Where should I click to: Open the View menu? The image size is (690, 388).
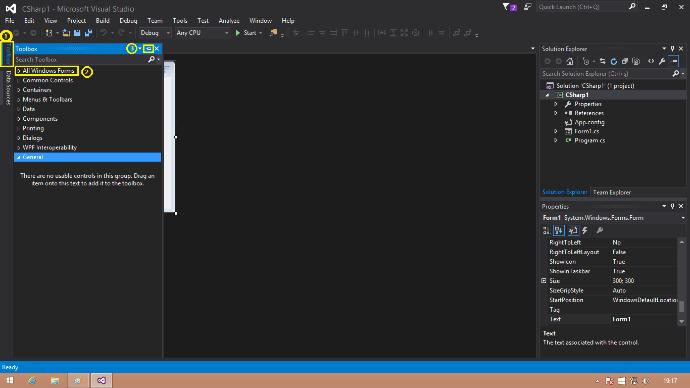(x=51, y=21)
